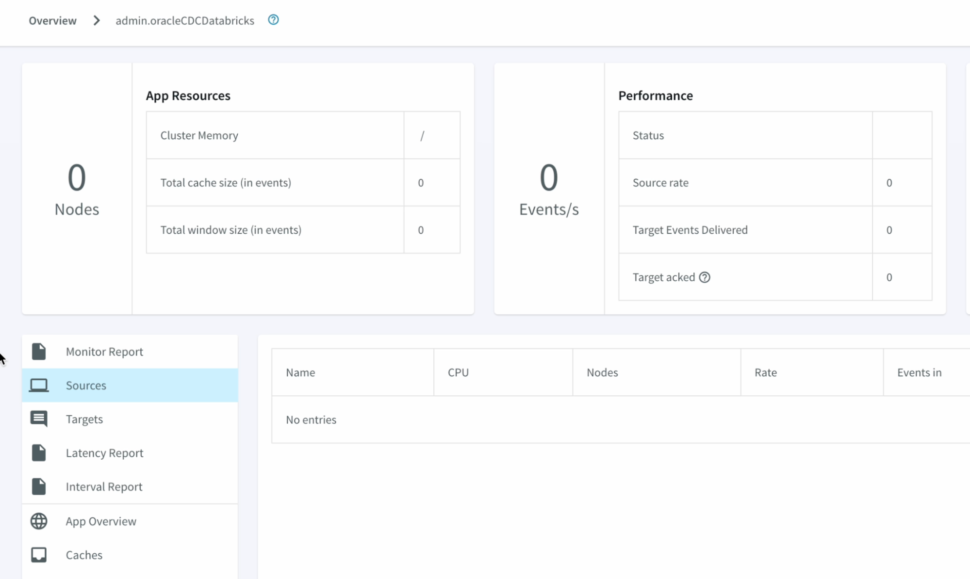Open the Monitor Report menu item
Image resolution: width=970 pixels, height=579 pixels.
click(104, 352)
